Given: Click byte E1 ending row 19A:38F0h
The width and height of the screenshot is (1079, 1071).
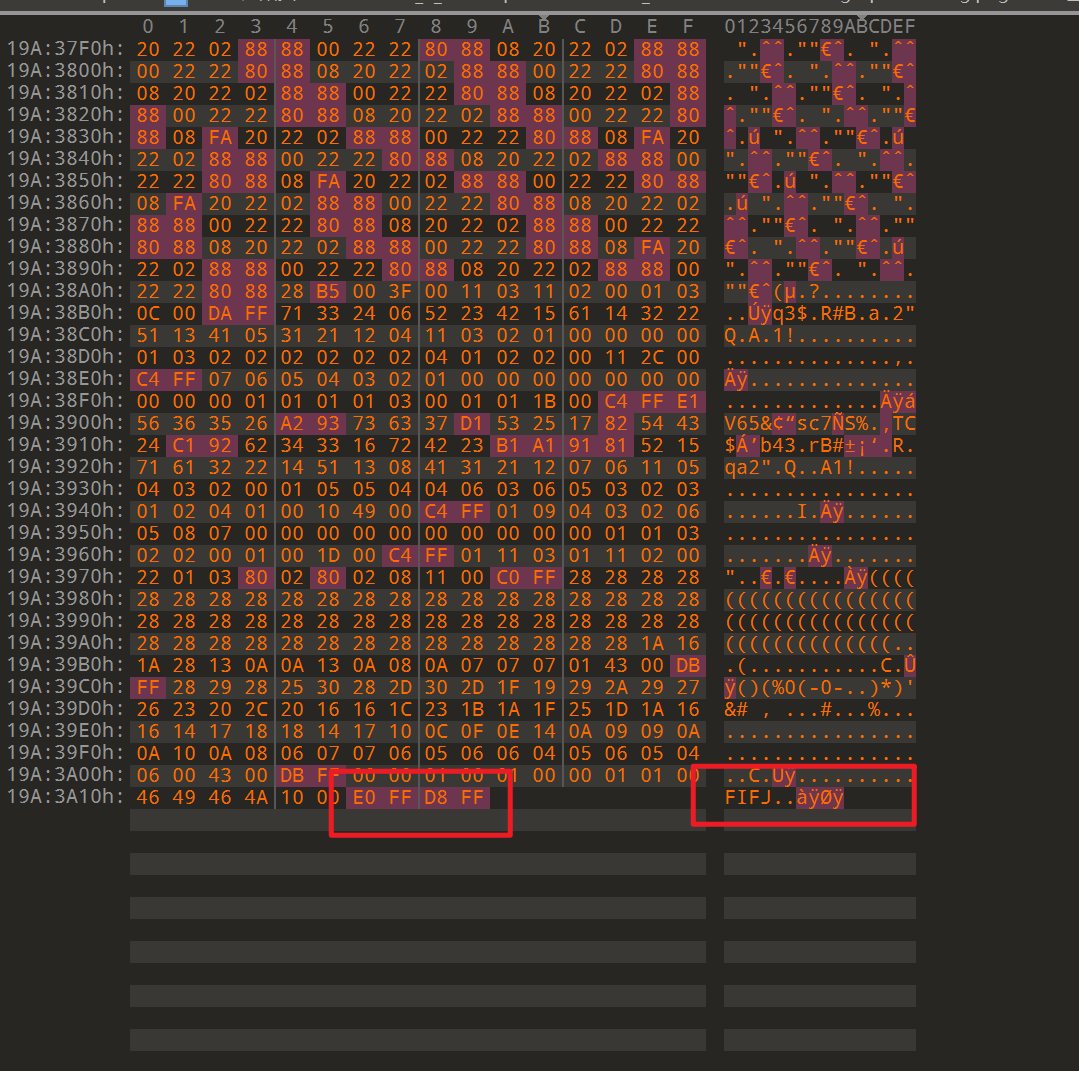Looking at the screenshot, I should pos(687,401).
